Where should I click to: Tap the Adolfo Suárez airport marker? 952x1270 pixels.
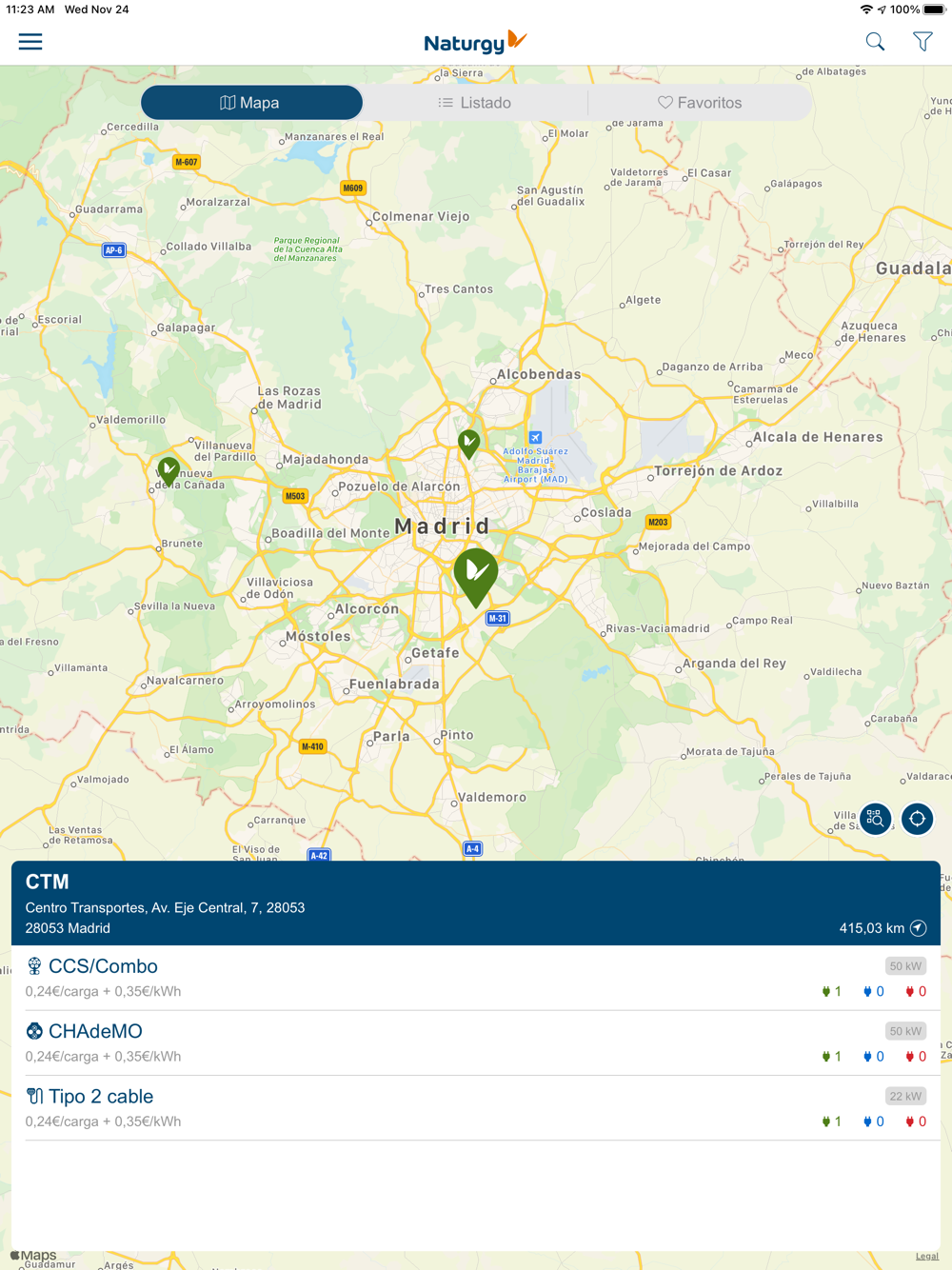coord(535,438)
